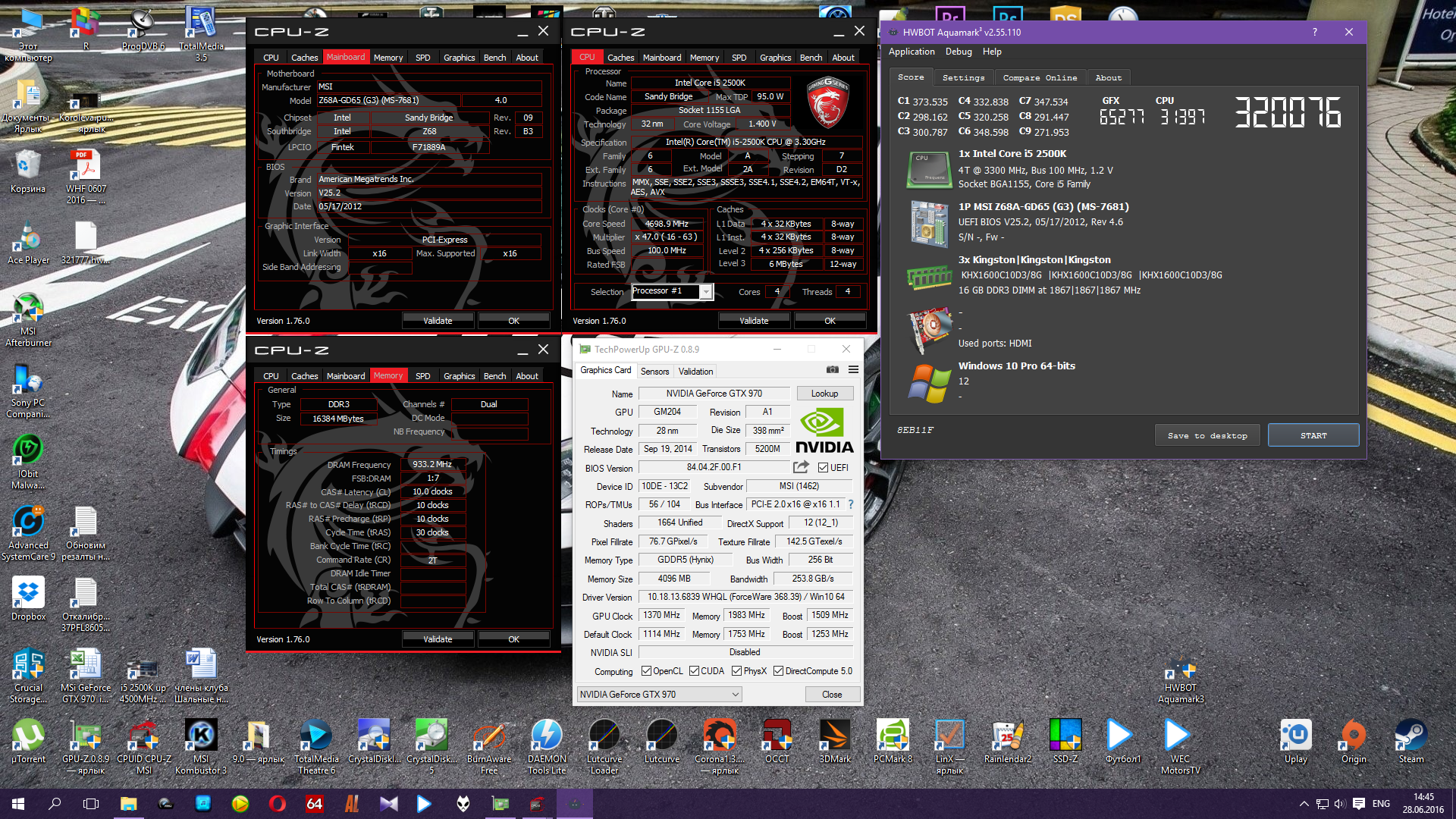Click the HWBOT Aquamark help question mark

point(1314,32)
